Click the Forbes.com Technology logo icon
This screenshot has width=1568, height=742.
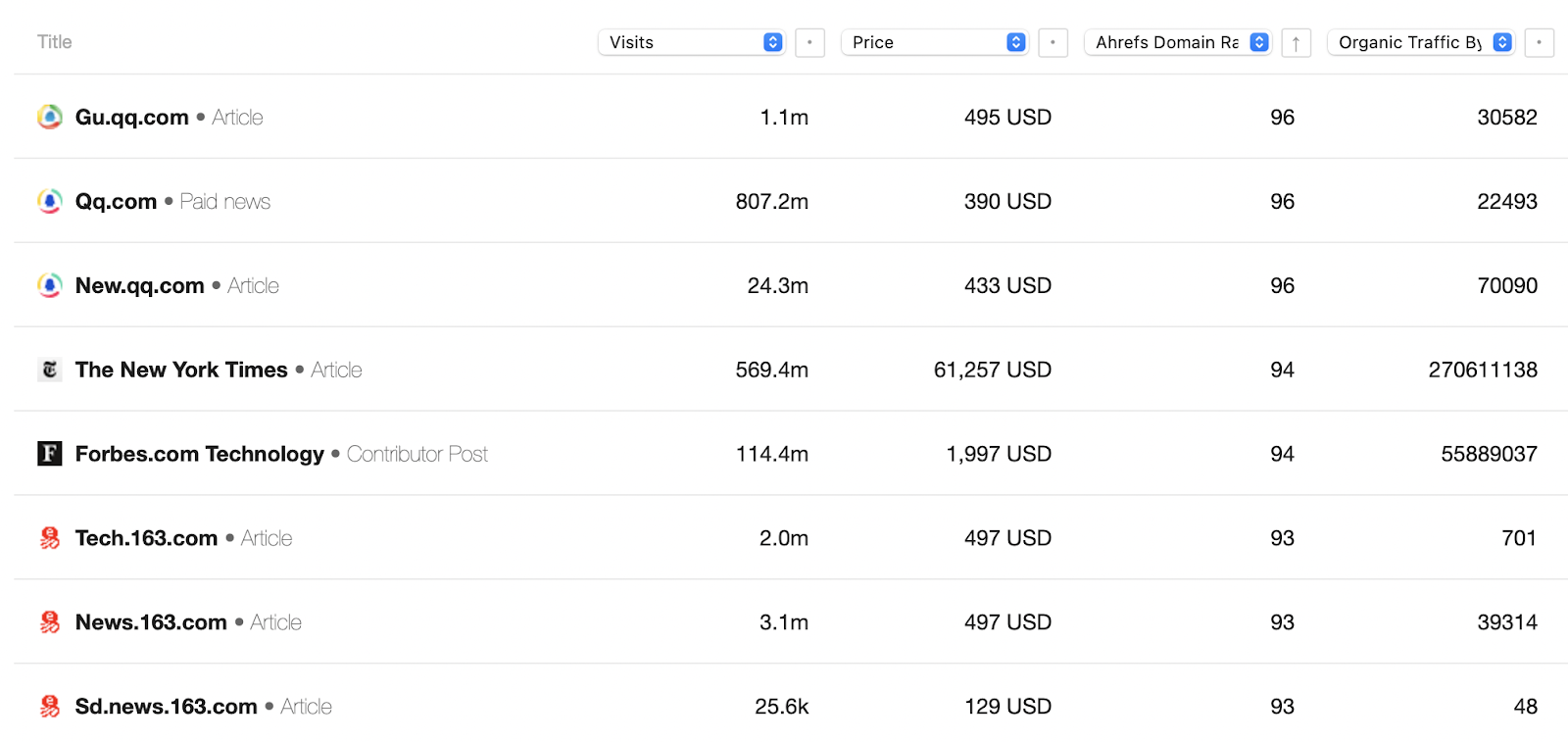50,454
